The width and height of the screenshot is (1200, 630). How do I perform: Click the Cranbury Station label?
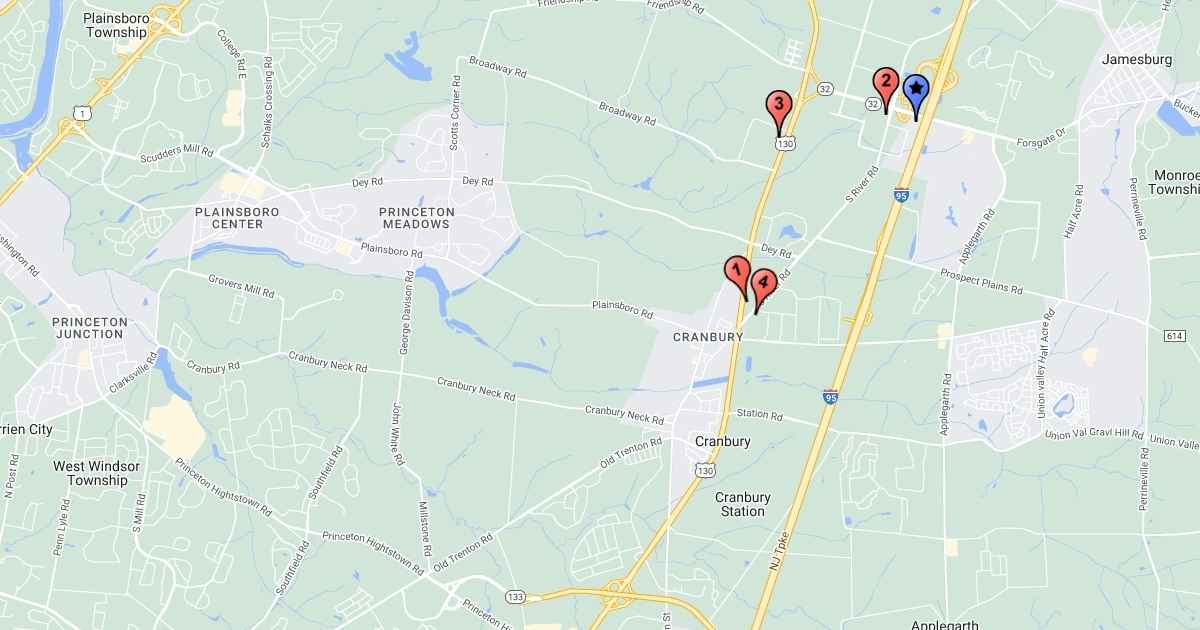pos(743,504)
